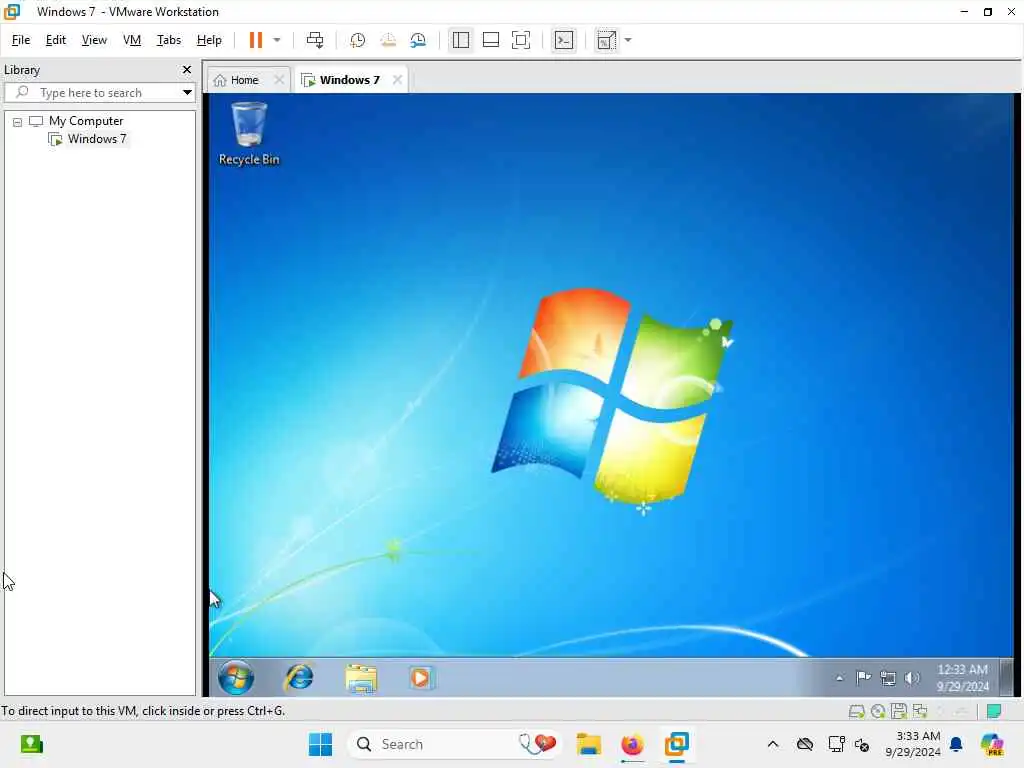Revert VM to previous snapshot

(x=388, y=40)
